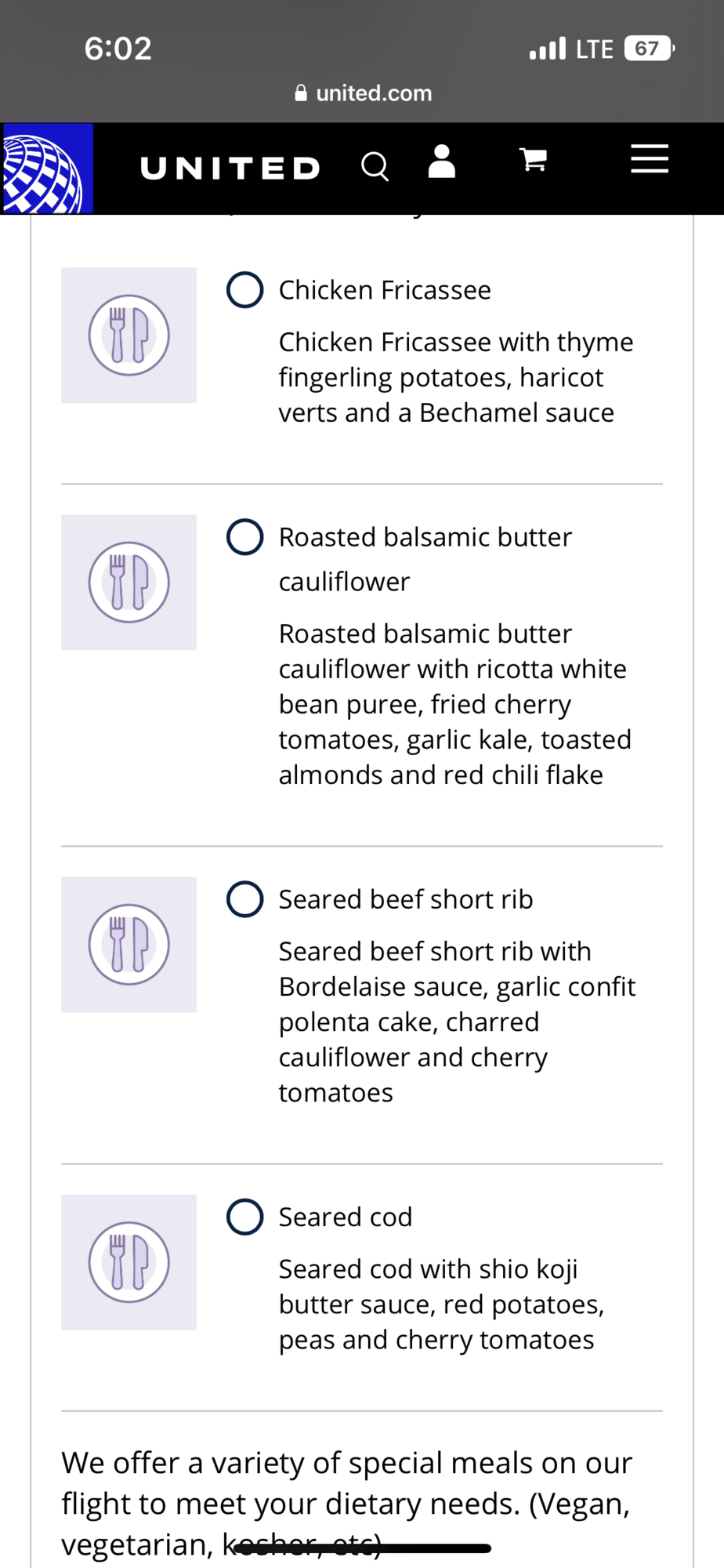Tap the Chicken Fricassee title label
This screenshot has height=1568, width=724.
tap(385, 290)
